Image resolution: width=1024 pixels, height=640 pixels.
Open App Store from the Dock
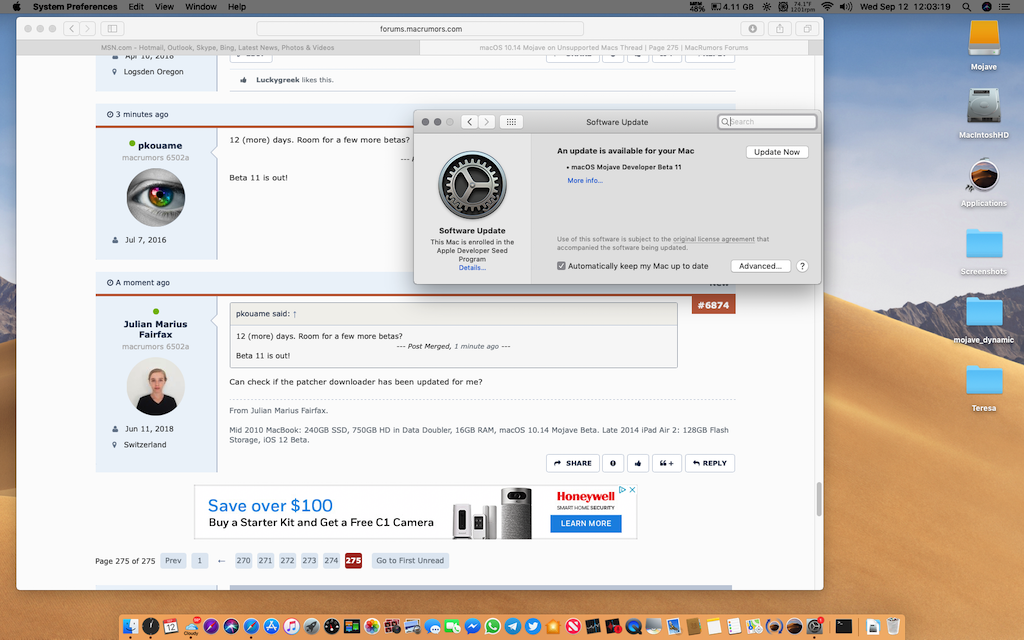pyautogui.click(x=271, y=626)
